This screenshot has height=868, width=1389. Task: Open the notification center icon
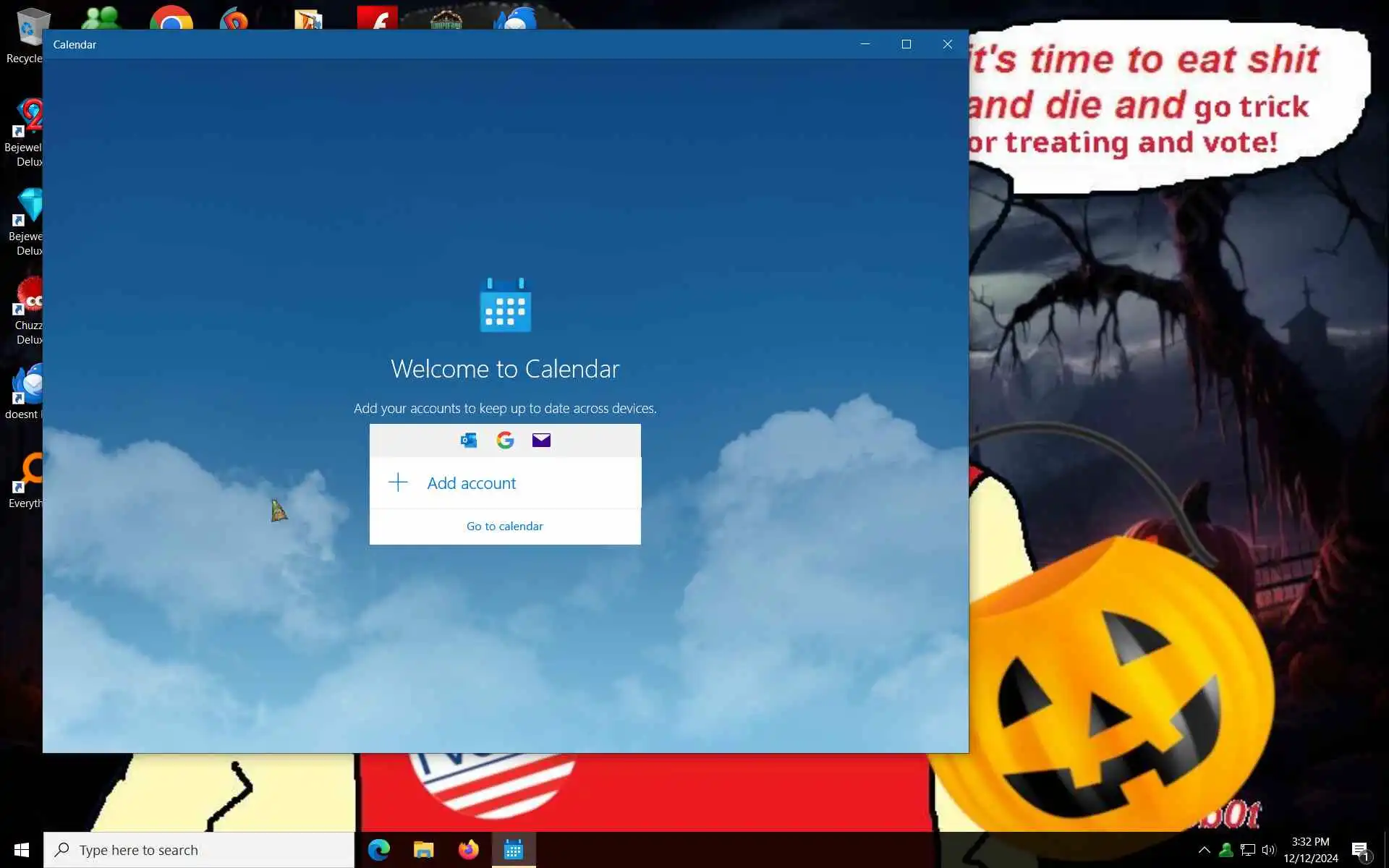tap(1360, 850)
